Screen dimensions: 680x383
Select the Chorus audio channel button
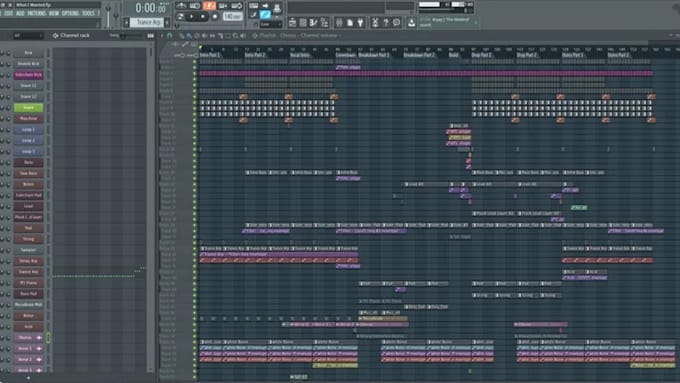coord(28,337)
